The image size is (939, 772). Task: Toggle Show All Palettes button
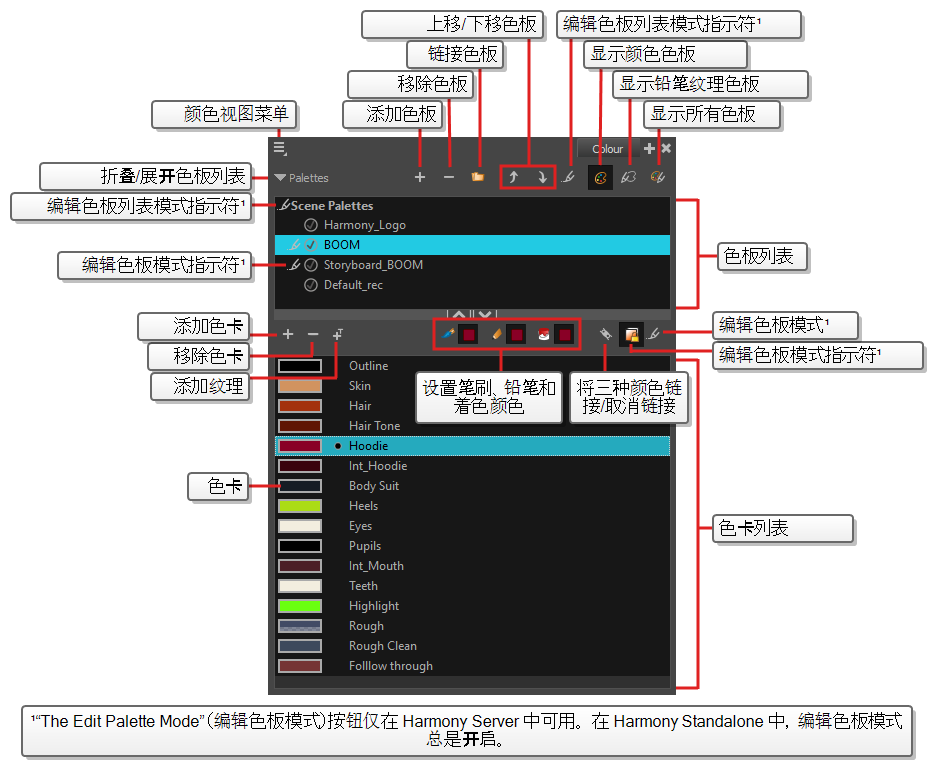pos(657,177)
